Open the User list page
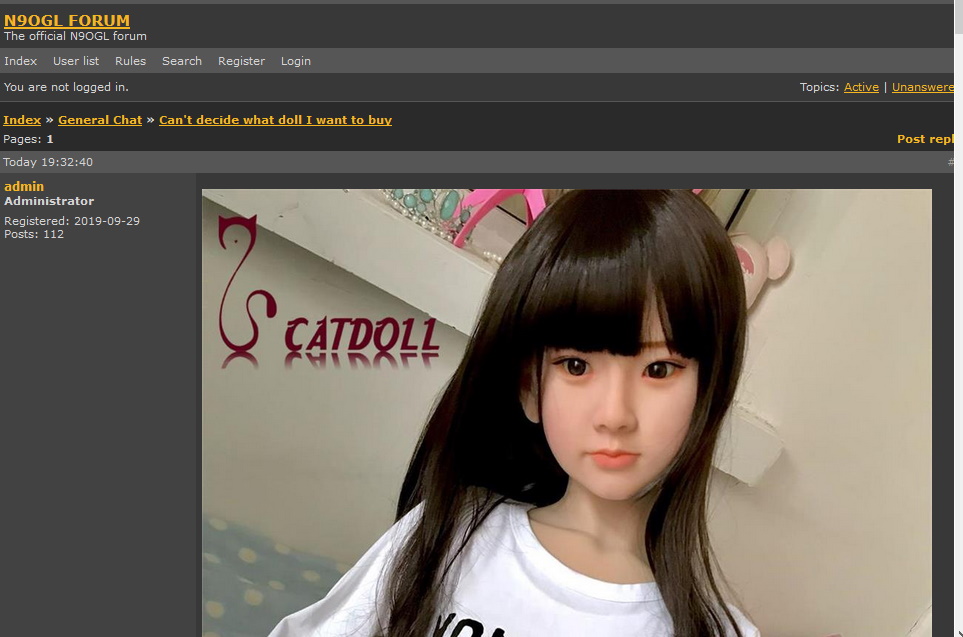This screenshot has width=963, height=637. (x=76, y=61)
